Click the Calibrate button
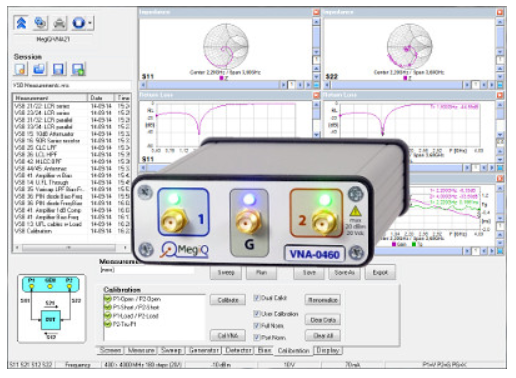 click(228, 300)
